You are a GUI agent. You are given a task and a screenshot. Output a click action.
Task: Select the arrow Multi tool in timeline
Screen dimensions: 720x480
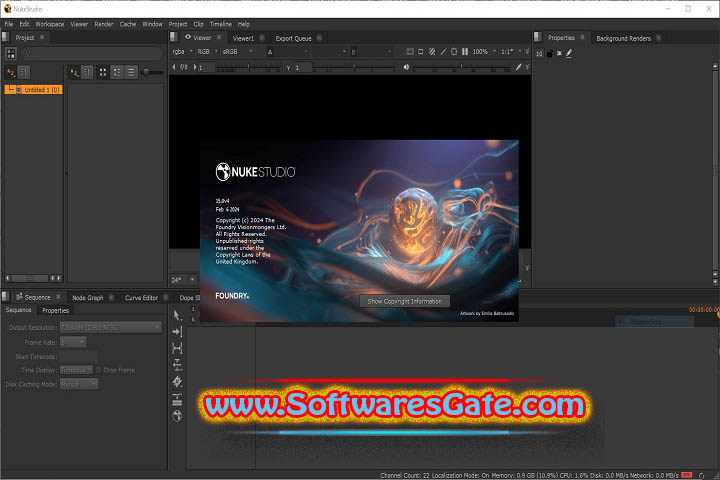(177, 315)
